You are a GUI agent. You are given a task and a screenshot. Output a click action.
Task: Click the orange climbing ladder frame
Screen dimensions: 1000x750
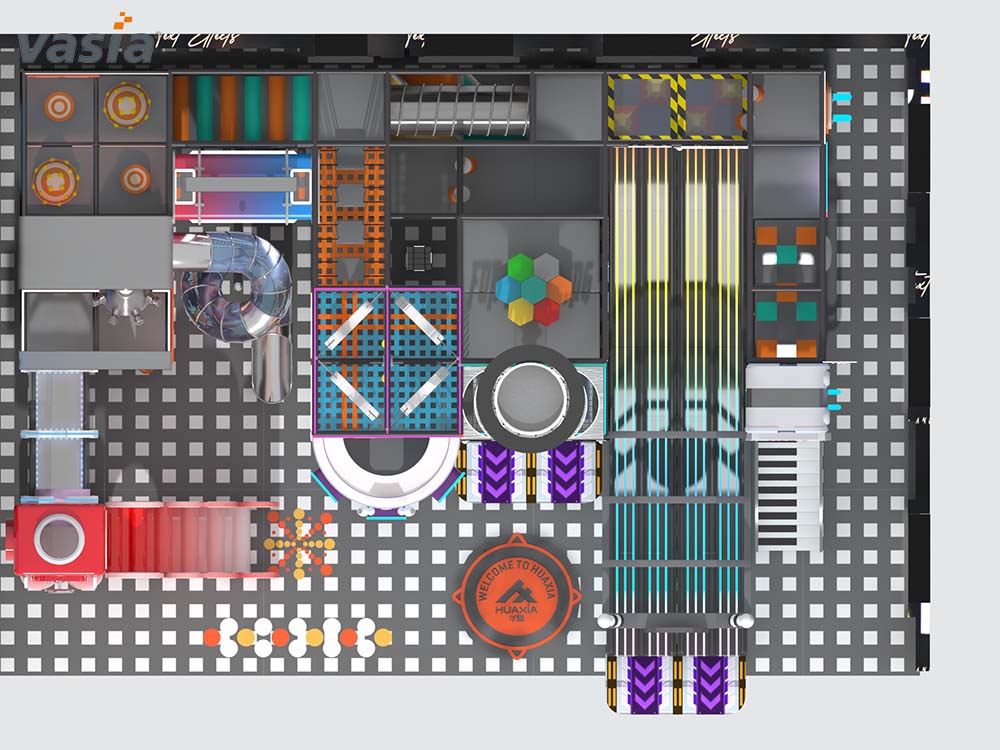(x=351, y=216)
